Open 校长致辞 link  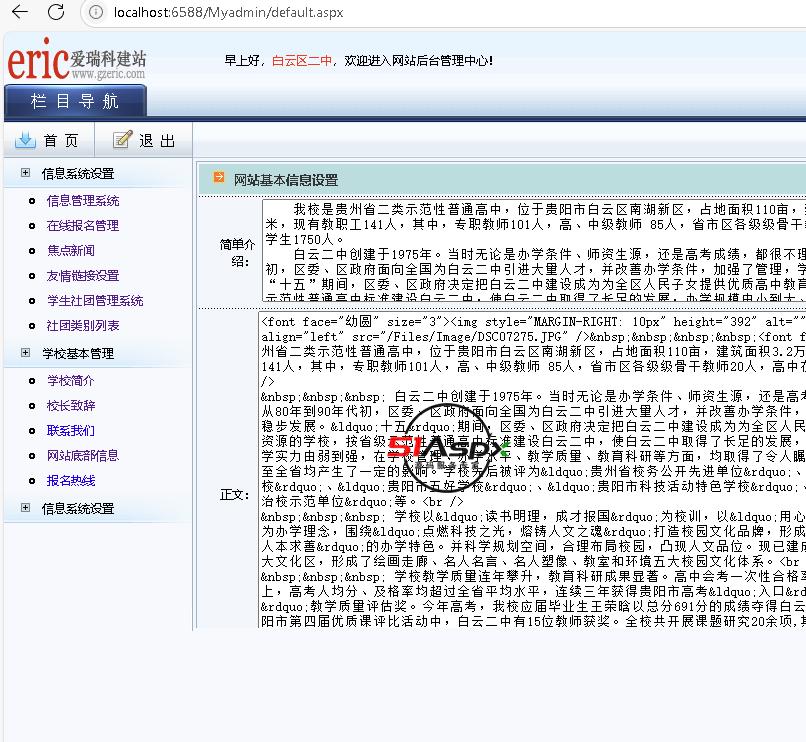(x=71, y=405)
